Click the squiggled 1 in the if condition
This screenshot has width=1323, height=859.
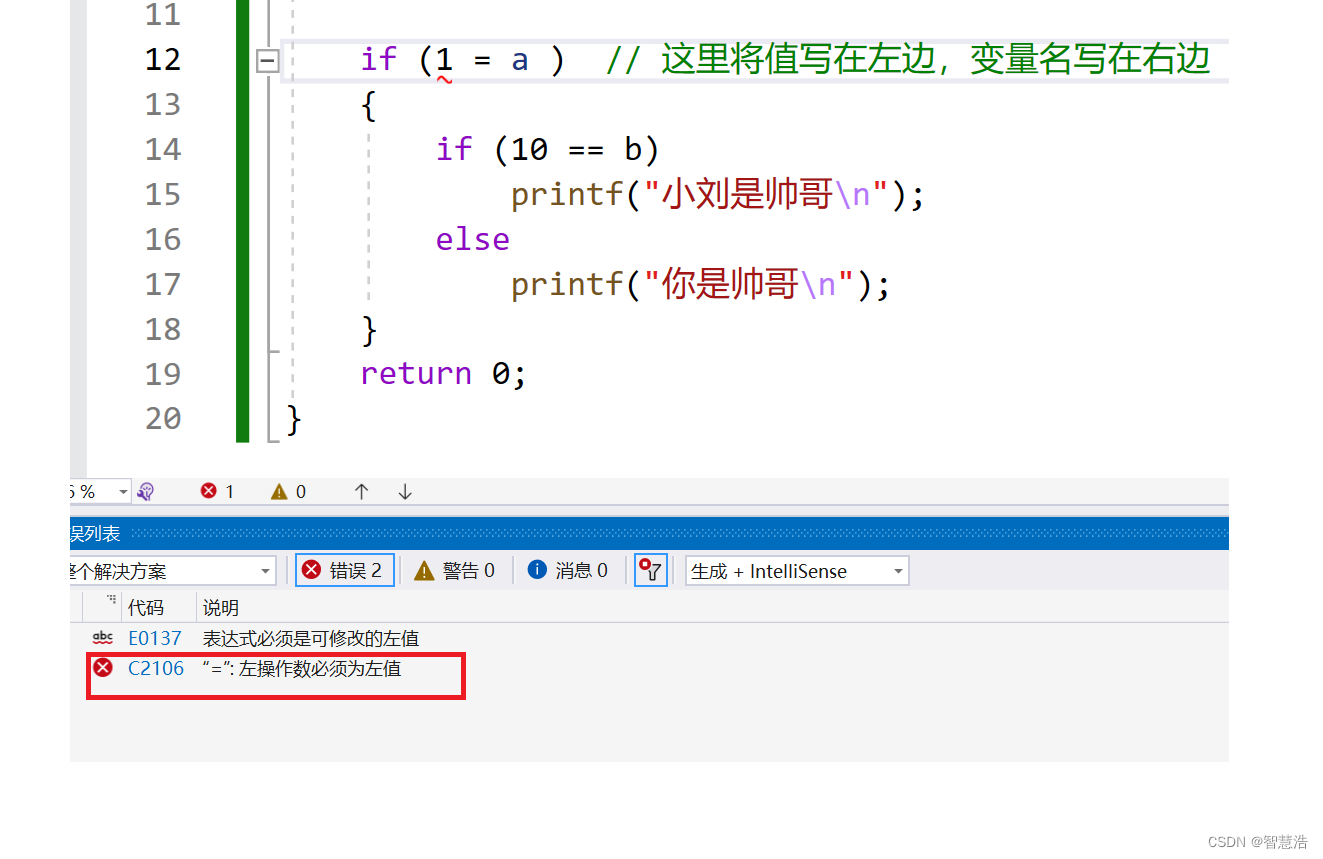(x=444, y=60)
